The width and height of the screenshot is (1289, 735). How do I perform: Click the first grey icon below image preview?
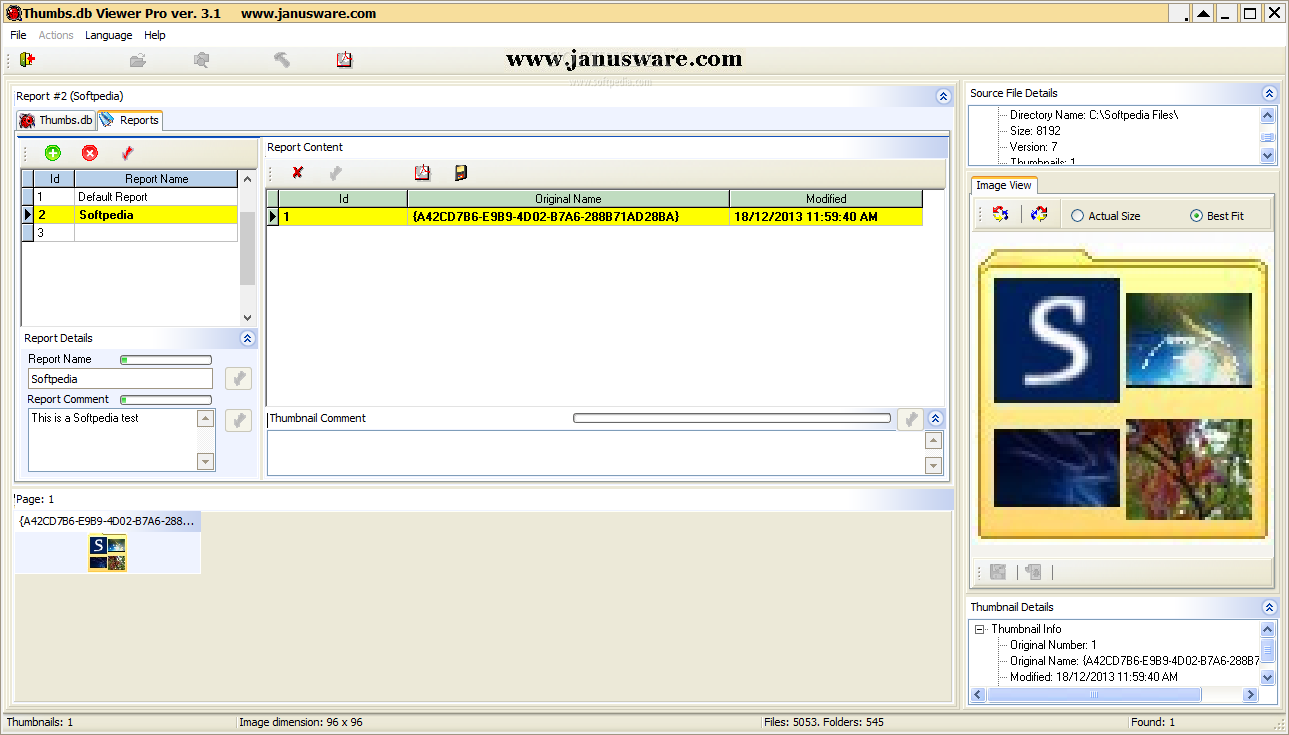[x=998, y=572]
